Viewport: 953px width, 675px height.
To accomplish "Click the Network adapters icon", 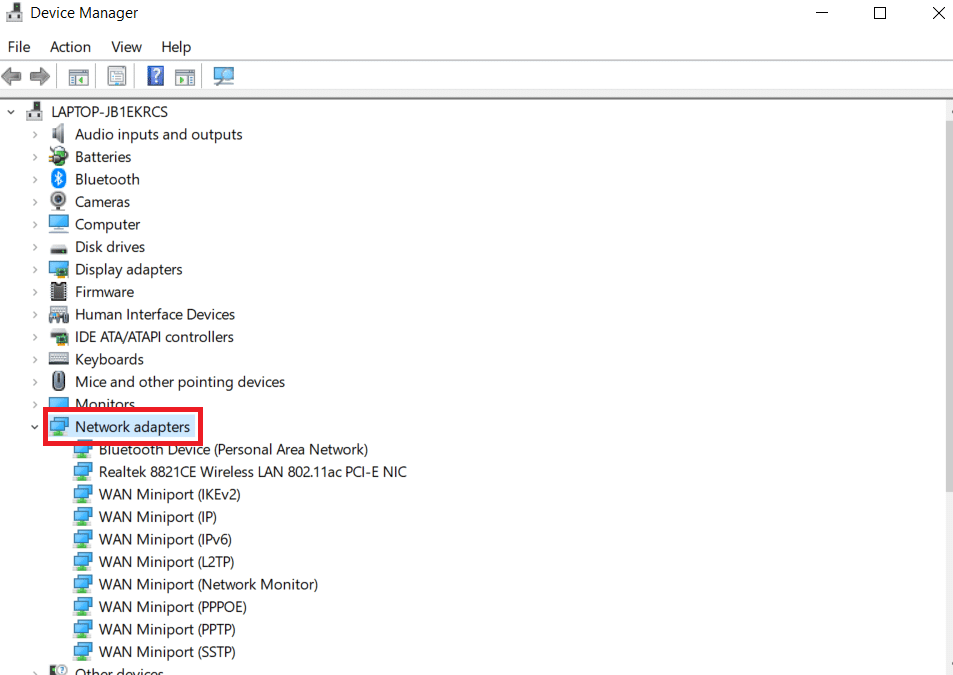I will [x=59, y=427].
